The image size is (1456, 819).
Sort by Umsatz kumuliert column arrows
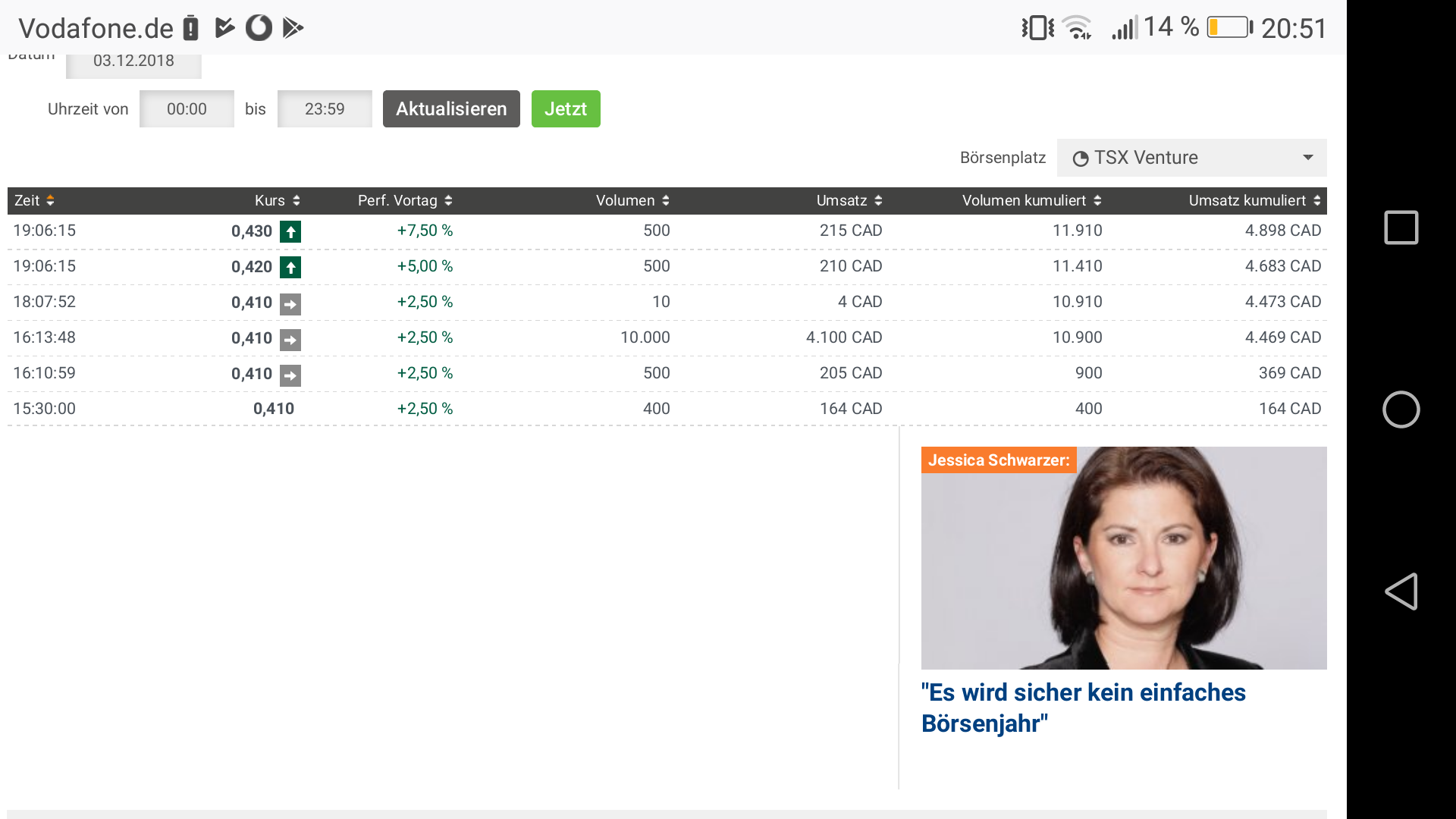coord(1317,200)
